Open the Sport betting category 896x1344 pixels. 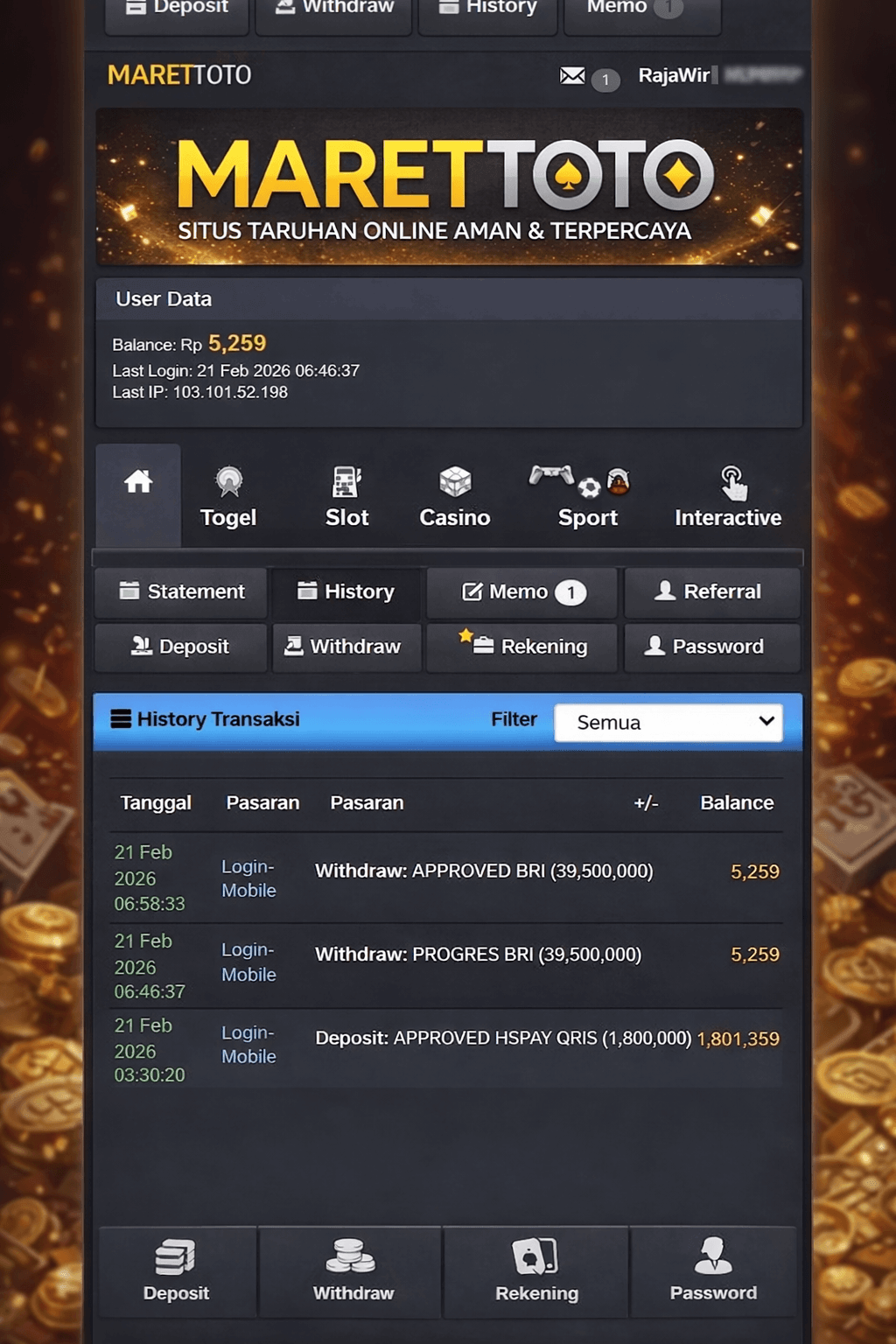587,496
